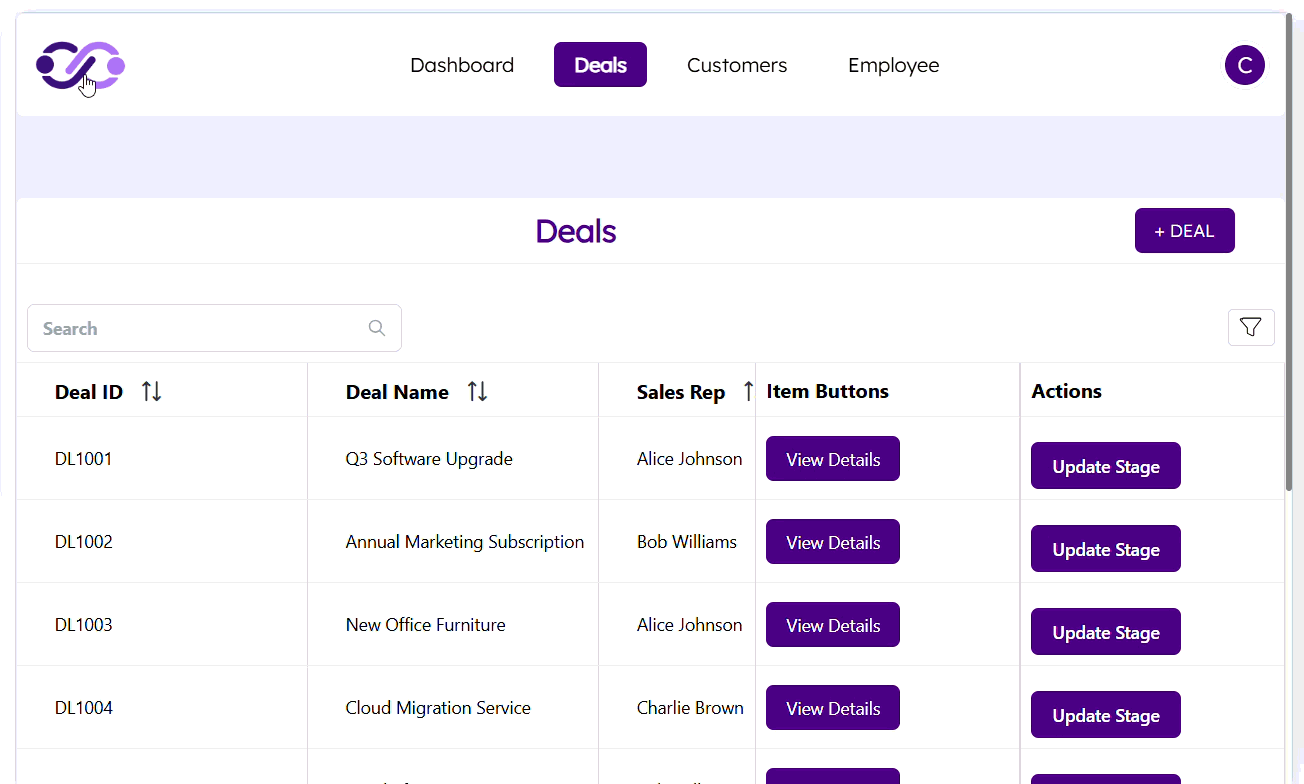Select the Deals navigation tab

[600, 65]
